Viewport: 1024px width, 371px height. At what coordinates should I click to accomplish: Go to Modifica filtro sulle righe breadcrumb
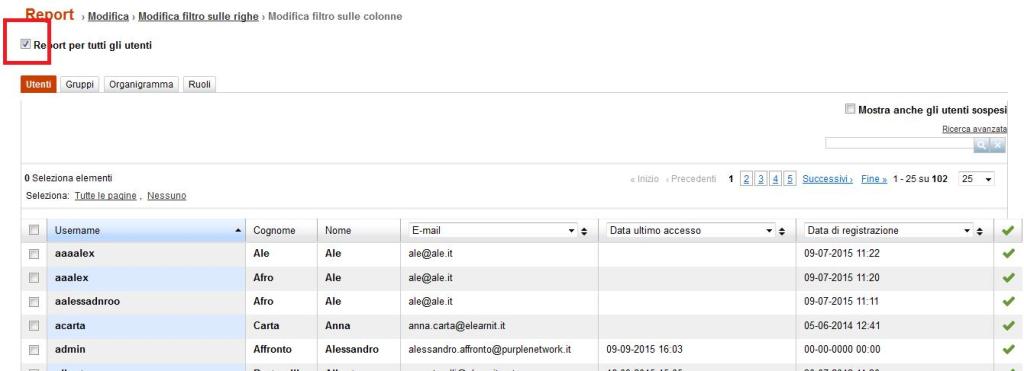(x=199, y=16)
